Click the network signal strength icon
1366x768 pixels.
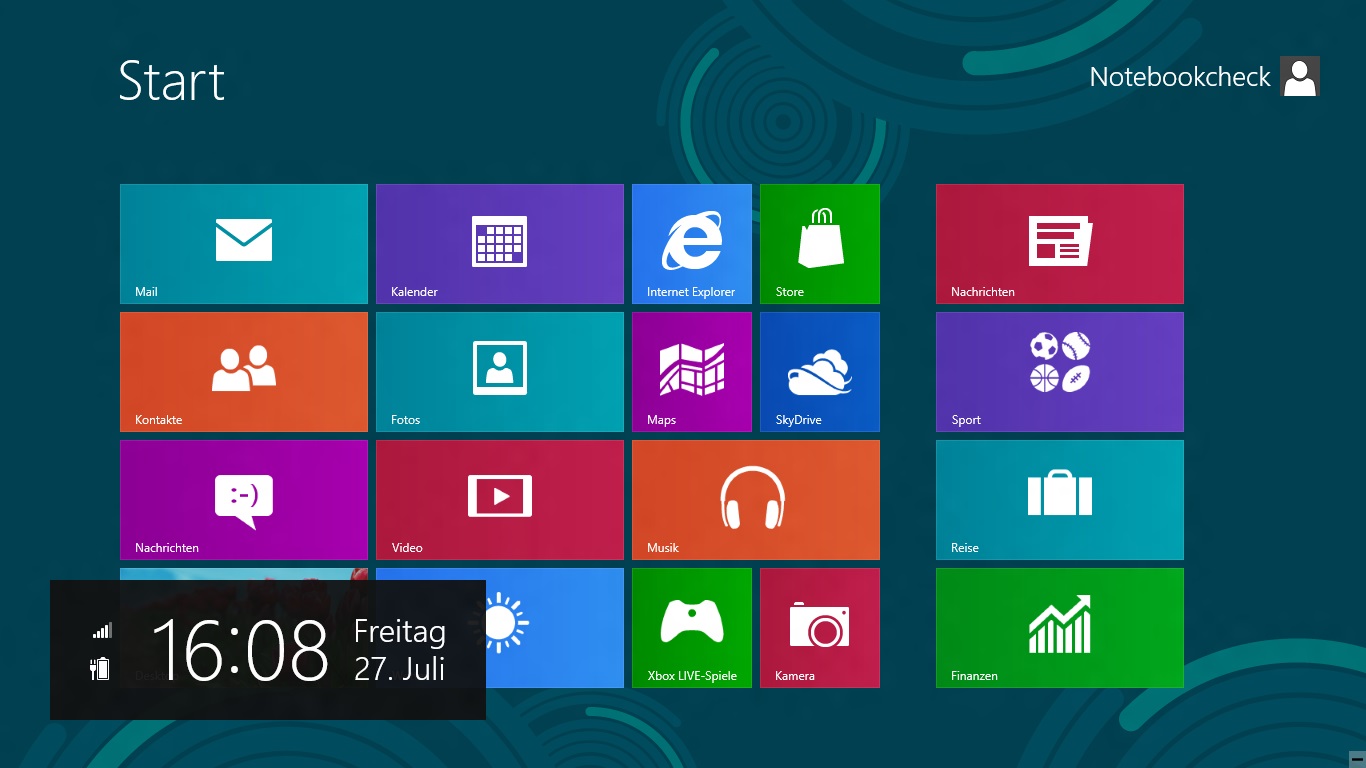[x=102, y=630]
